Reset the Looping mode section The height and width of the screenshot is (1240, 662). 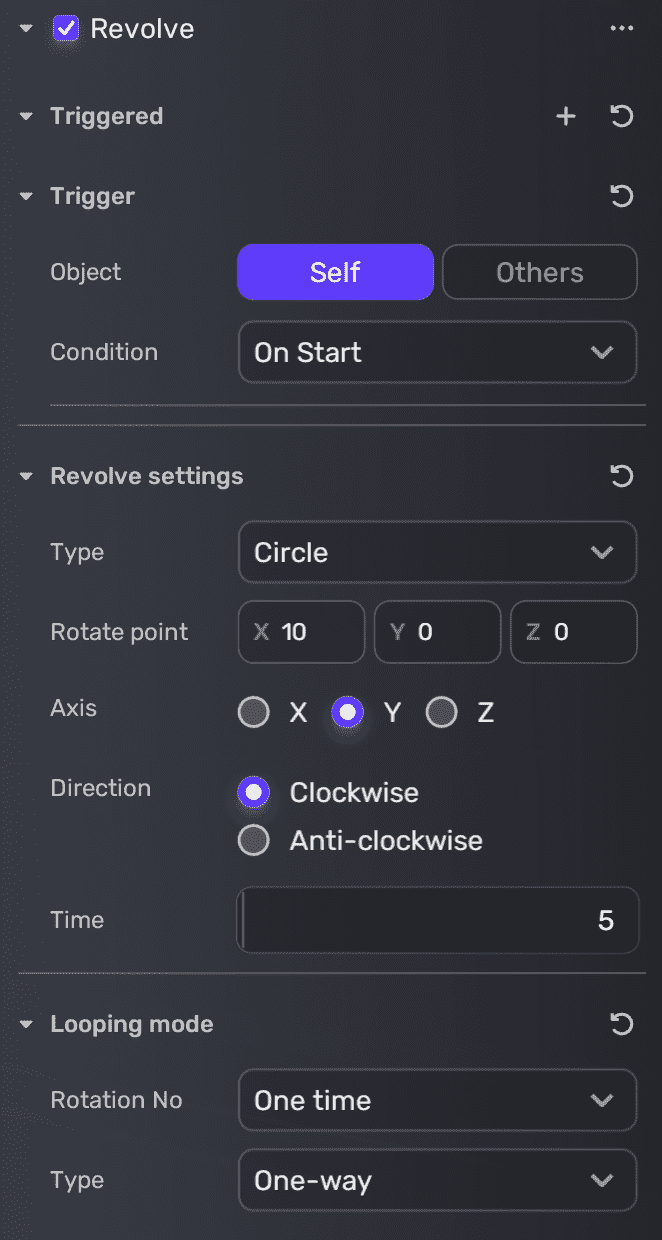(x=621, y=1024)
